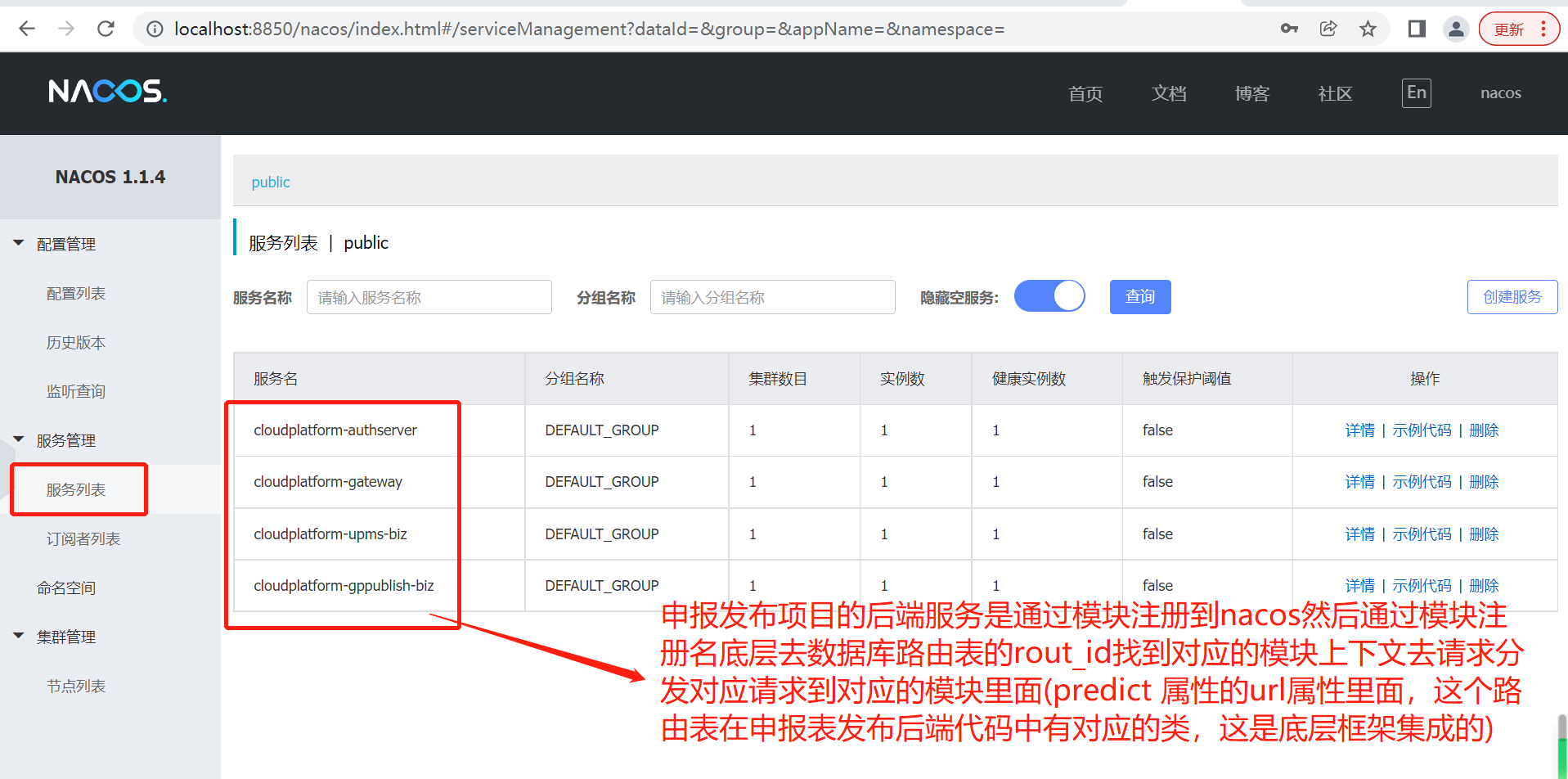This screenshot has height=779, width=1568.
Task: Open the browser profile avatar
Action: pyautogui.click(x=1456, y=29)
